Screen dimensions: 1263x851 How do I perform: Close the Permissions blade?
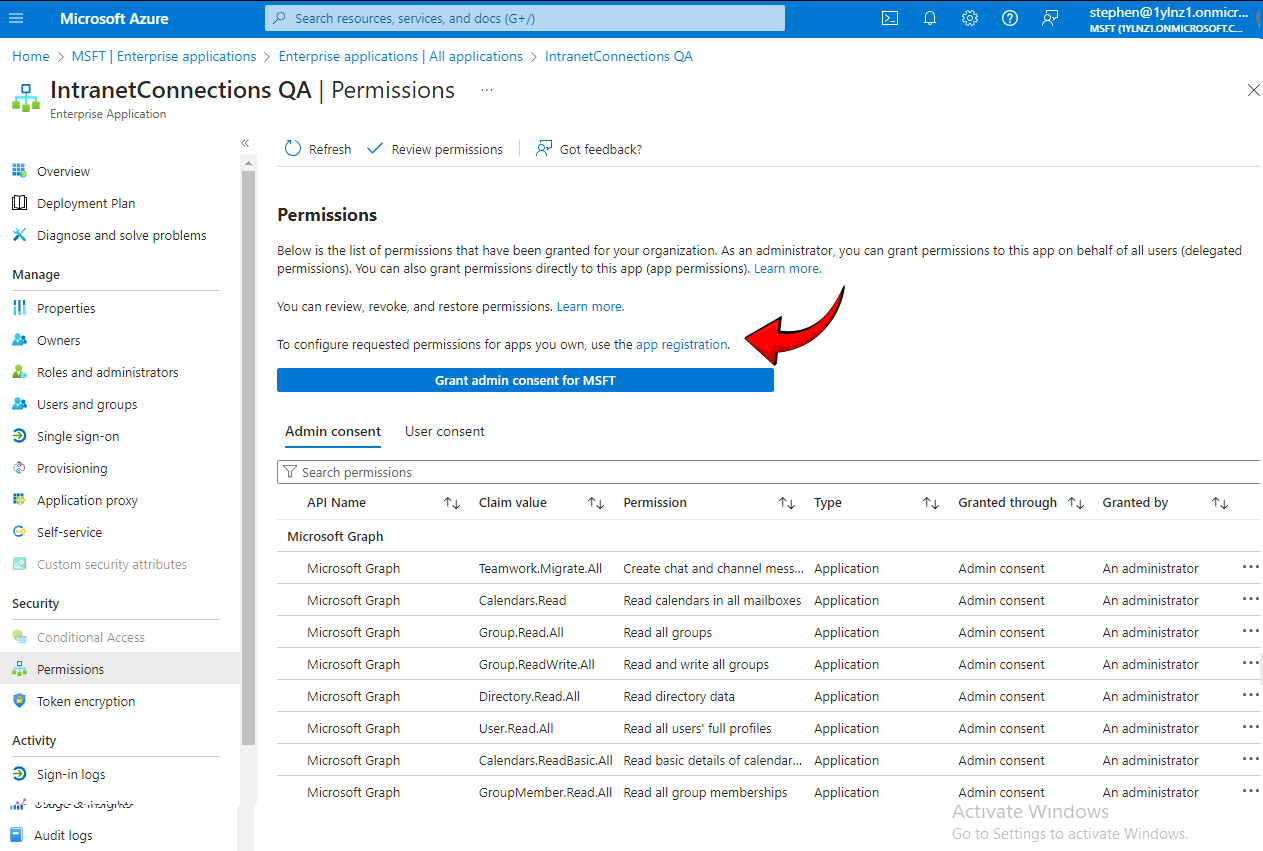tap(1253, 90)
